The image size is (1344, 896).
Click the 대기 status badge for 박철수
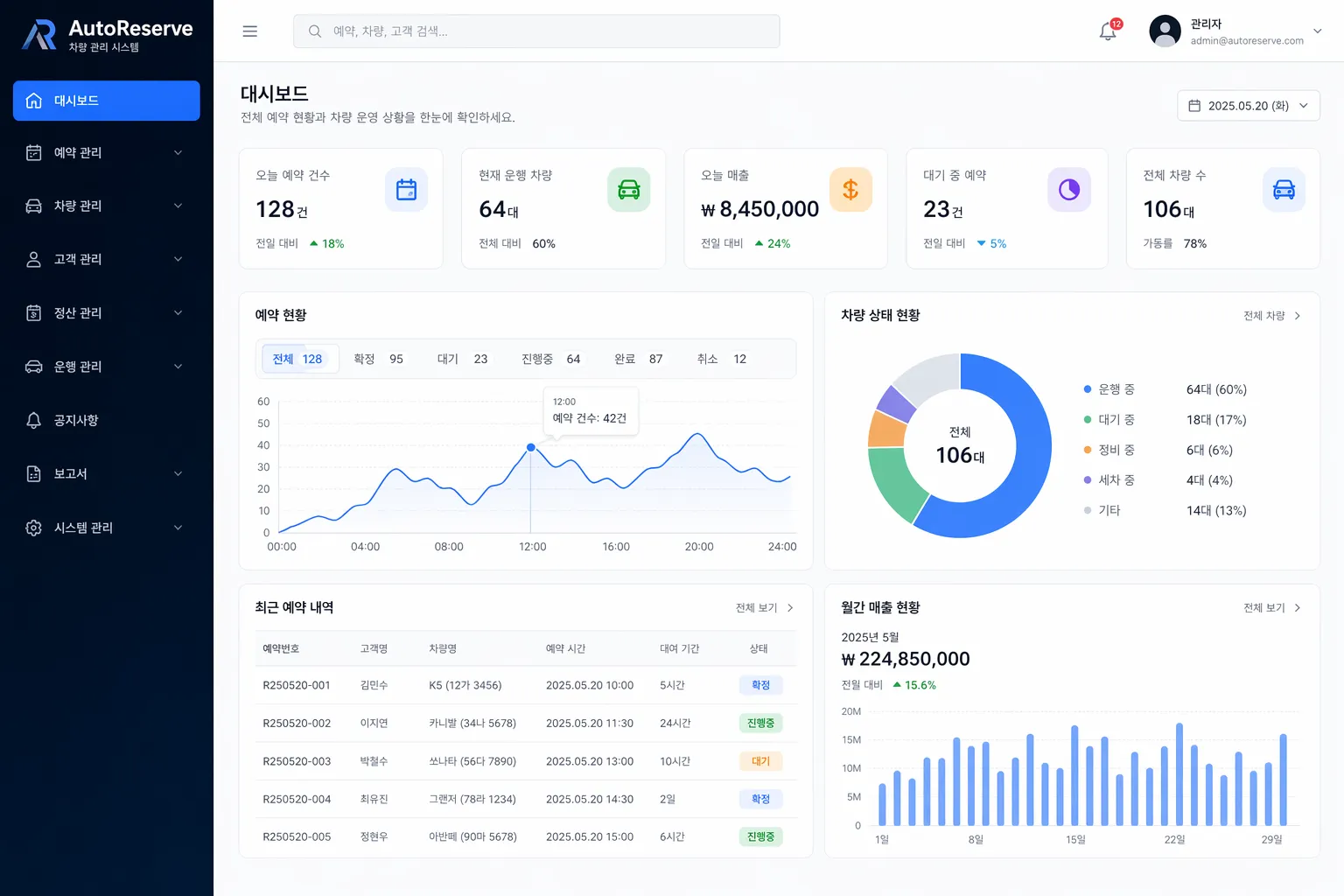[760, 761]
